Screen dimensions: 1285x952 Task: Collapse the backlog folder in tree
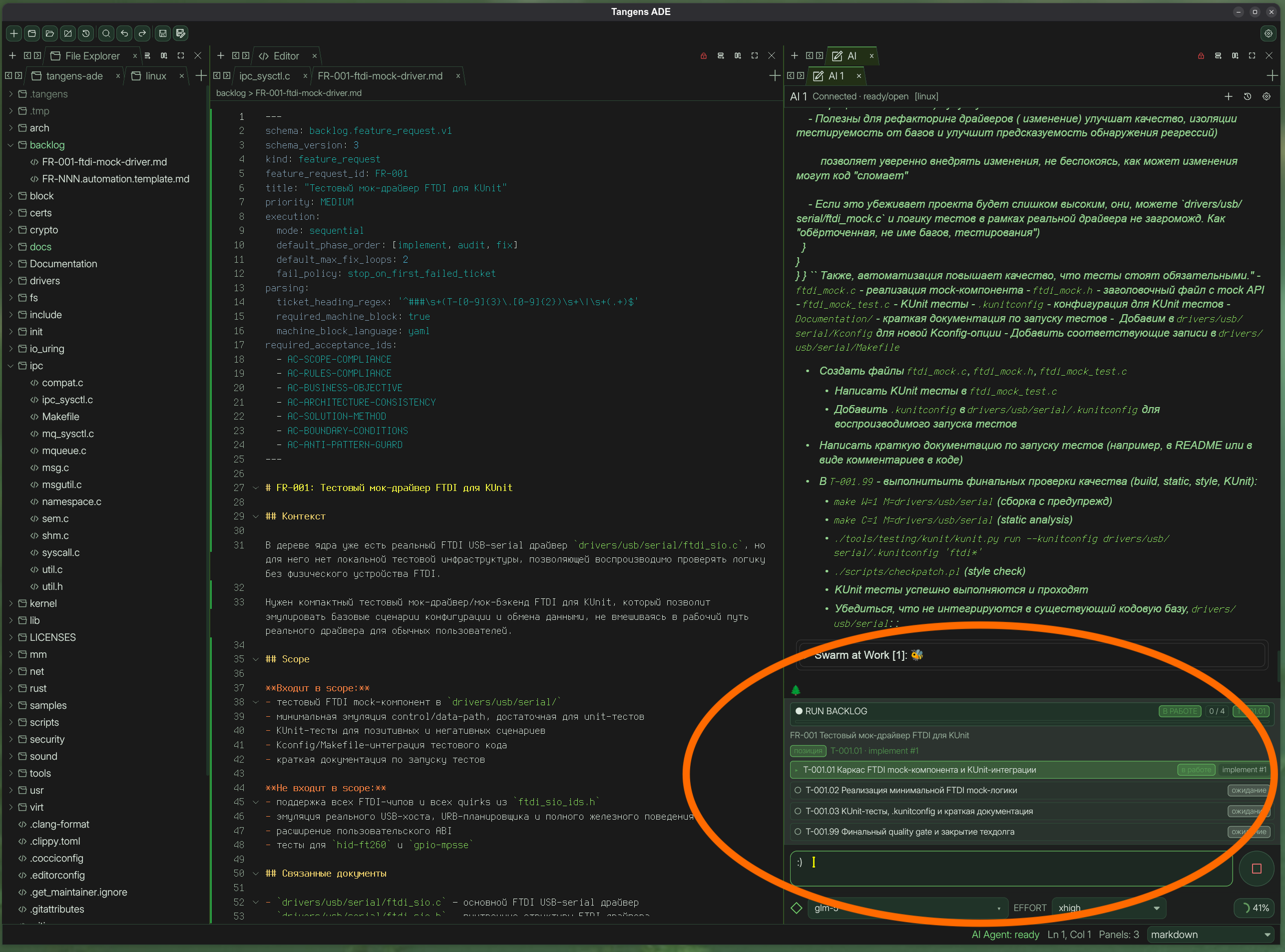10,145
